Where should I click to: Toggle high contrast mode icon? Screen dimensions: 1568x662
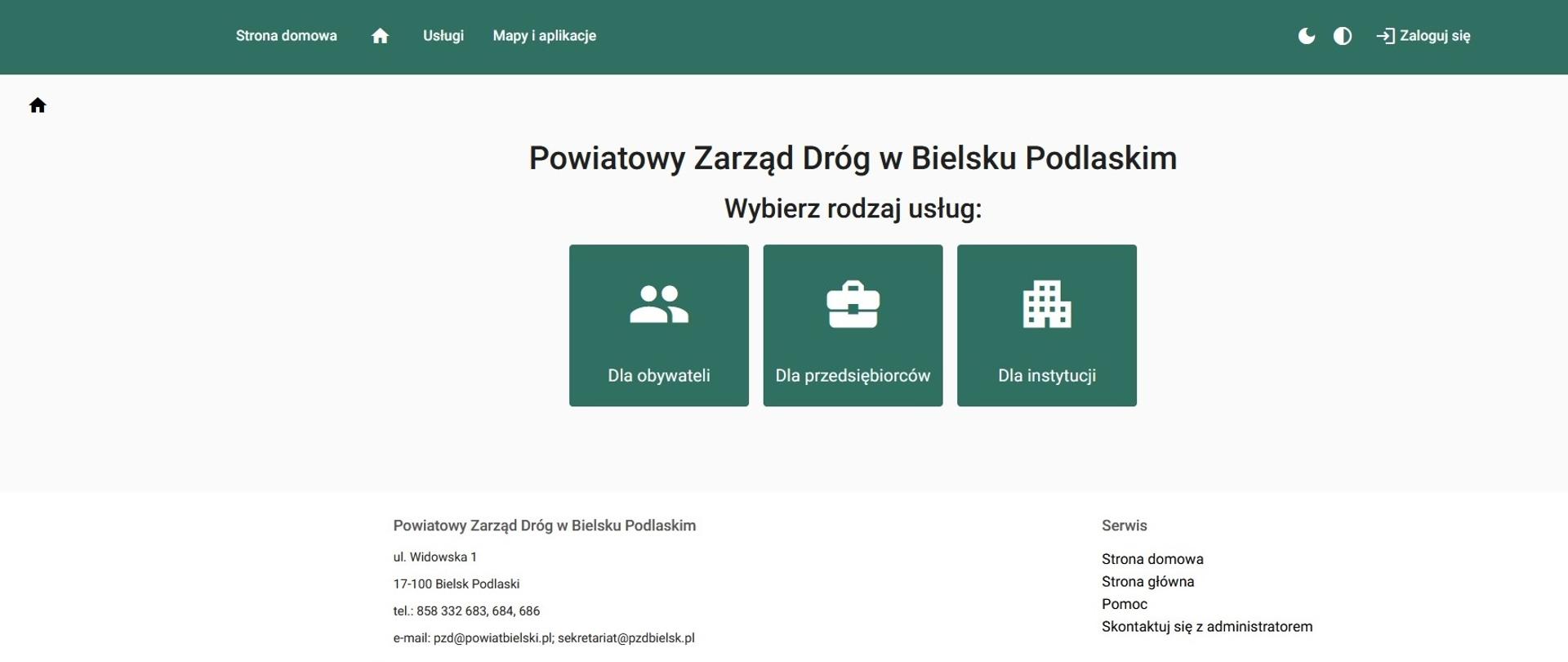1343,36
